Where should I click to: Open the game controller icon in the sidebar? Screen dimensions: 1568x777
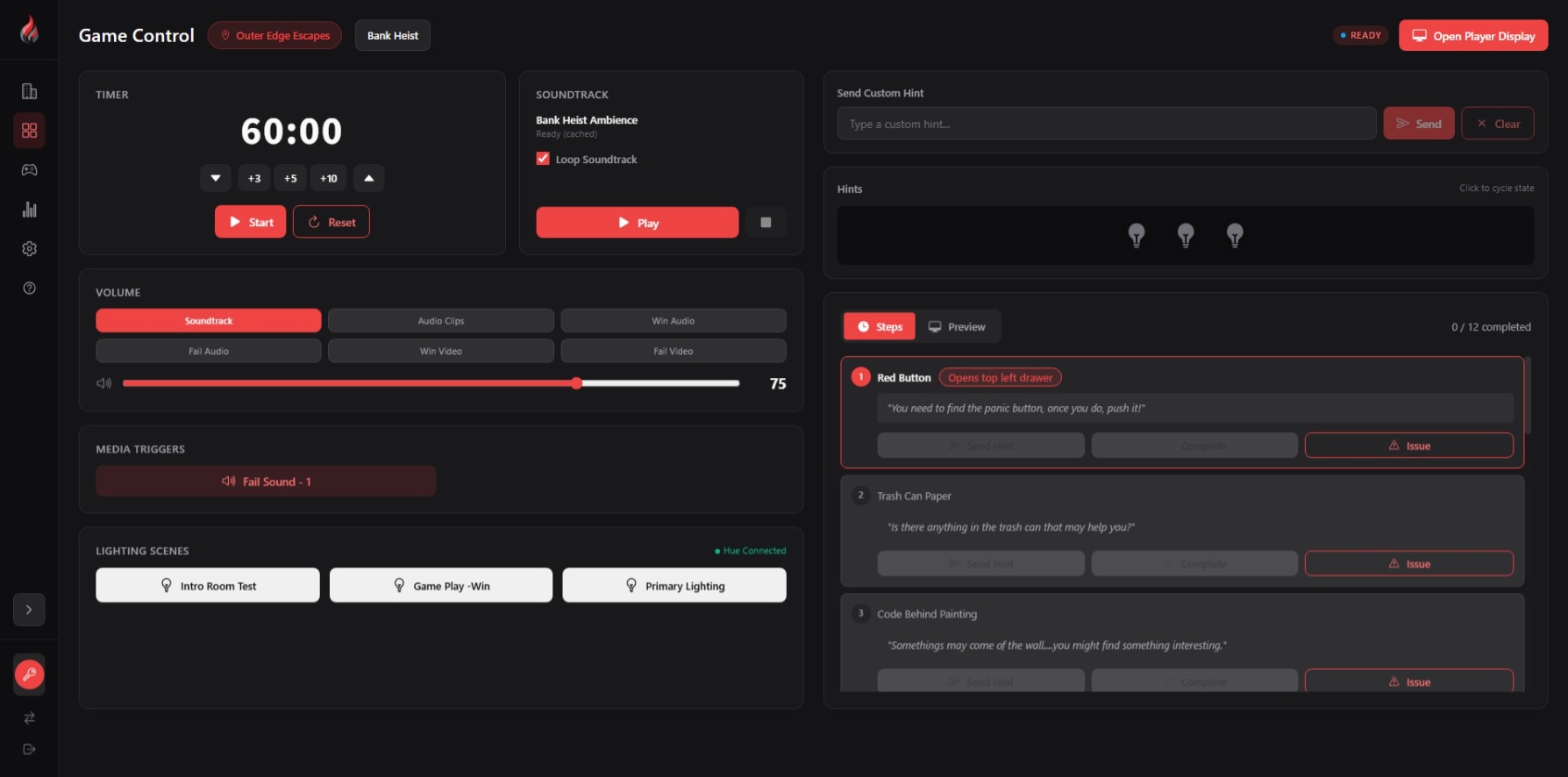click(x=29, y=170)
